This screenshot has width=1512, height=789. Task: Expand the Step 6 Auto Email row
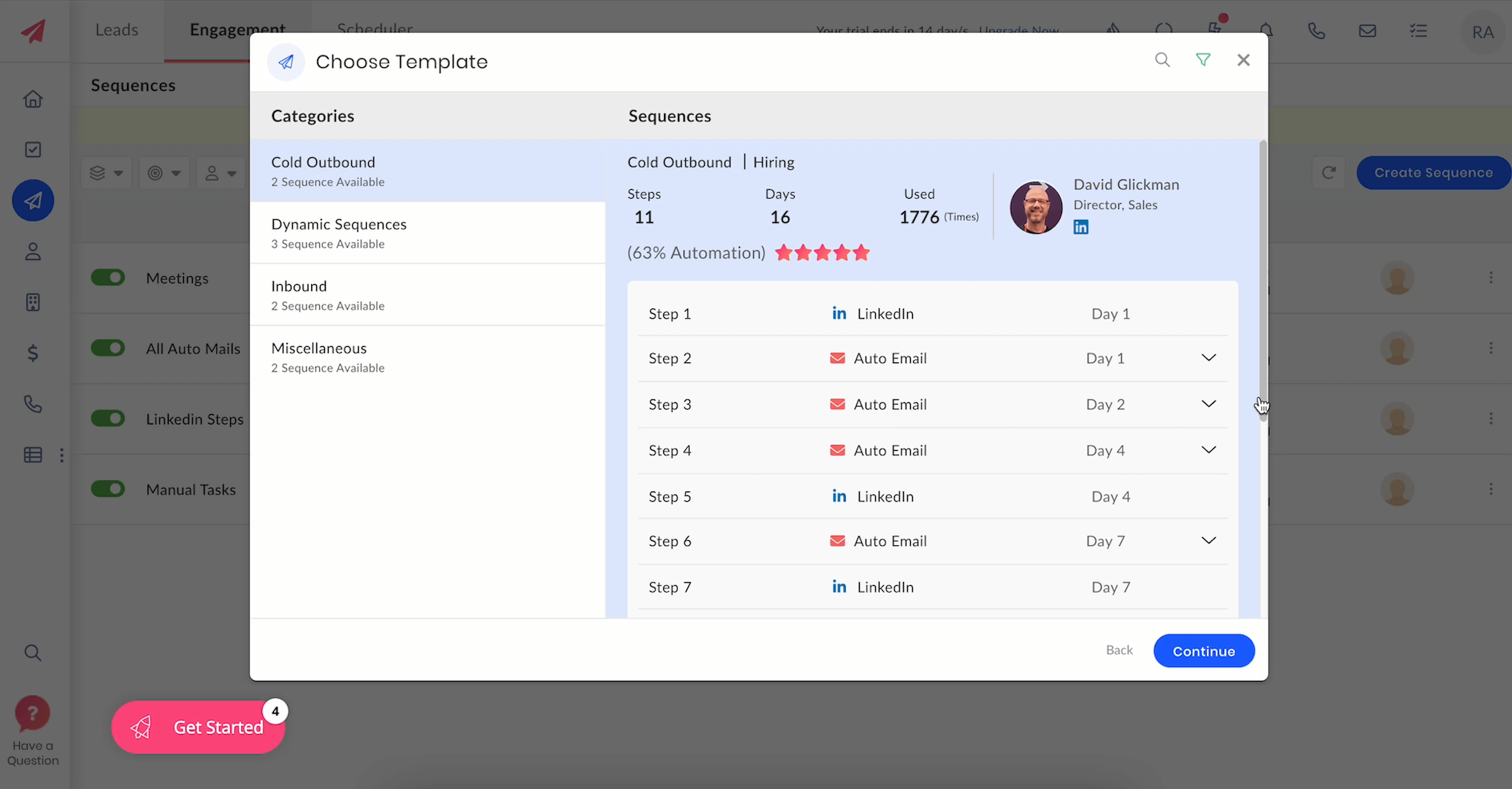click(1209, 541)
